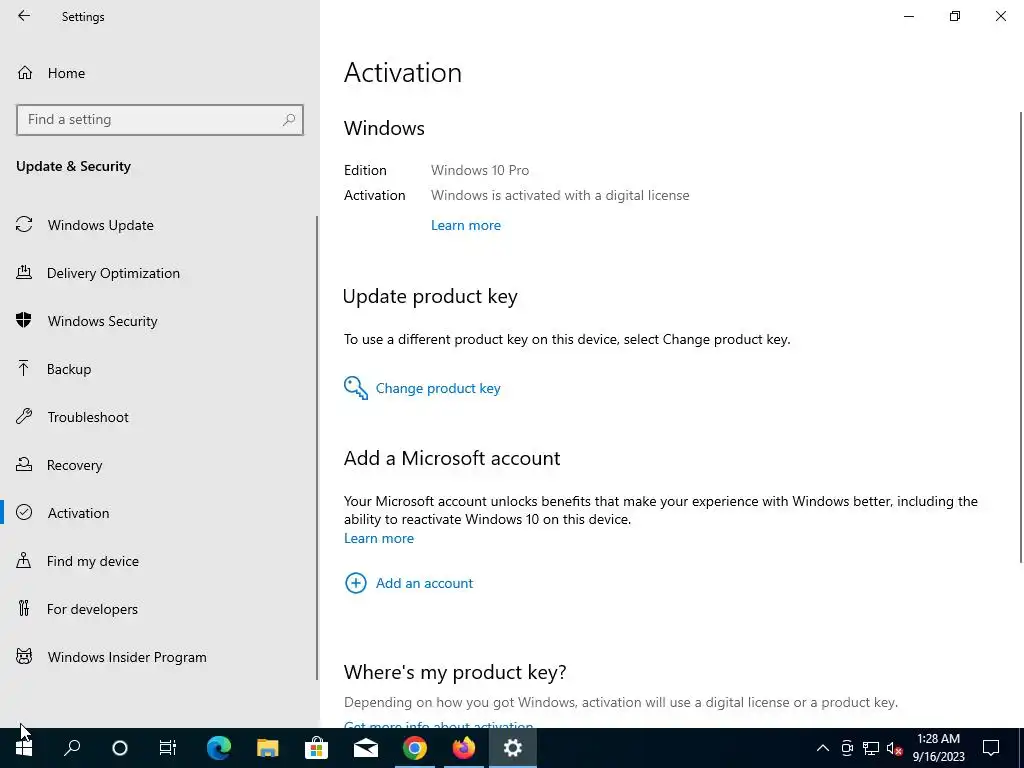Image resolution: width=1024 pixels, height=768 pixels.
Task: Click the Troubleshoot wrench icon
Action: coord(24,416)
